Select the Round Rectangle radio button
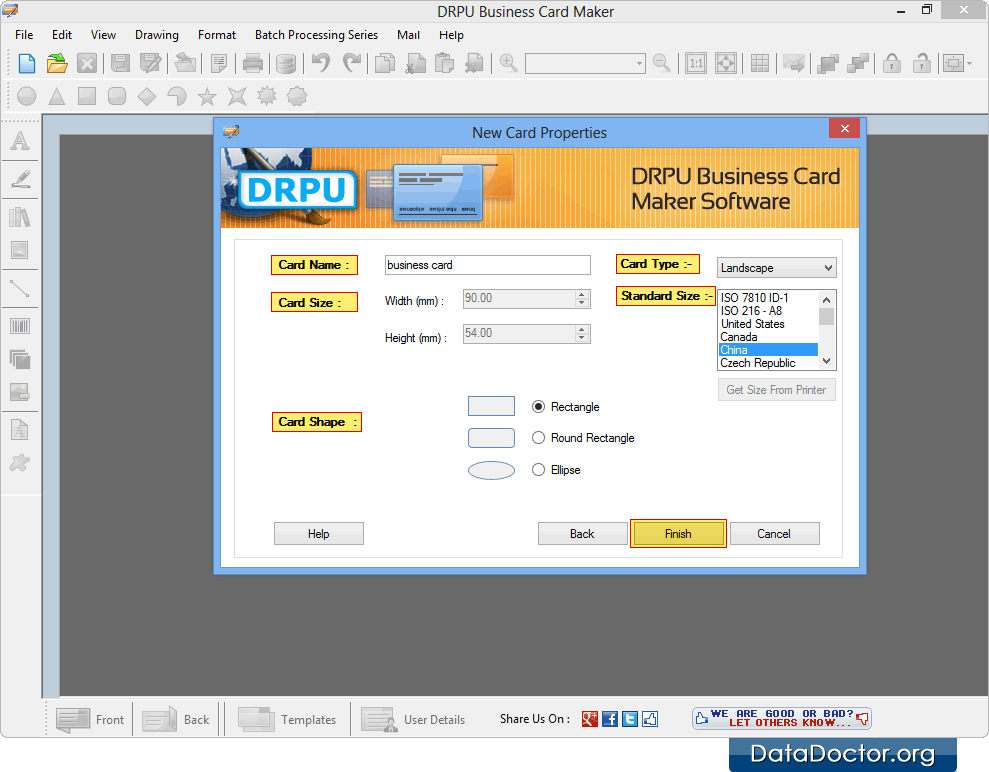The height and width of the screenshot is (772, 989). [x=538, y=438]
